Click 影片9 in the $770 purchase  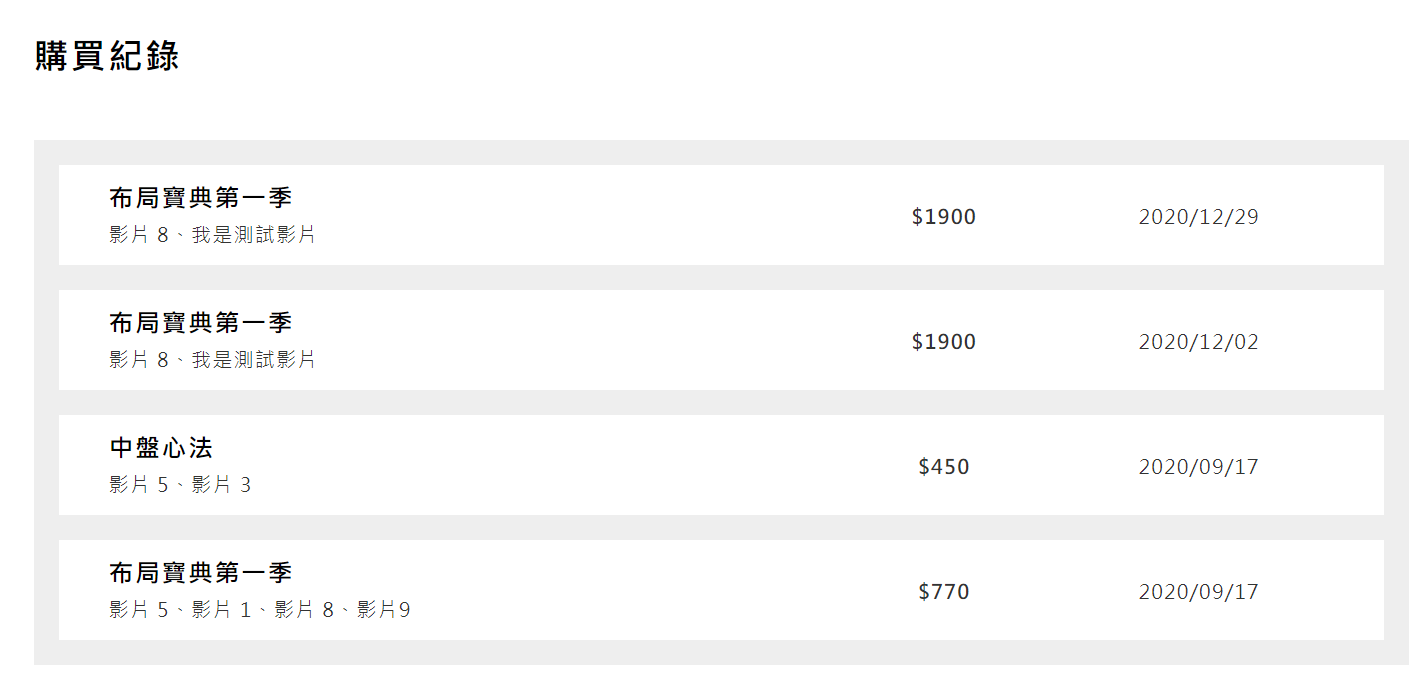click(383, 610)
